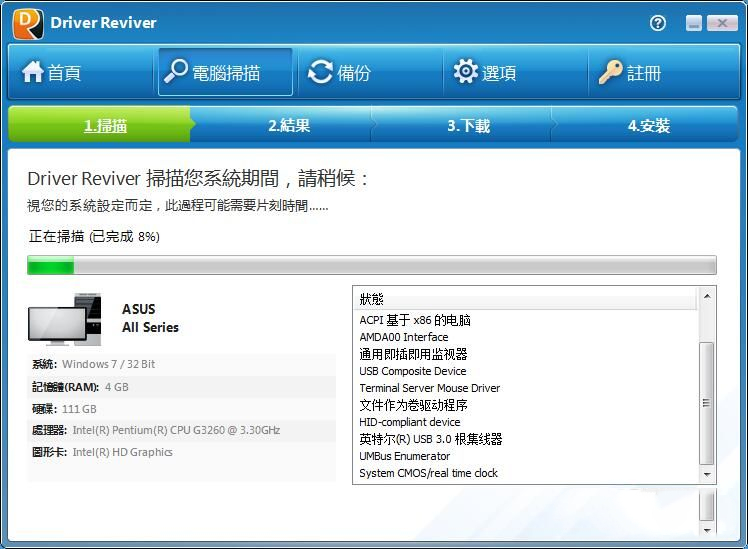
Task: Click '正在掃描 (已完成 8%)' status text
Action: coord(94,236)
